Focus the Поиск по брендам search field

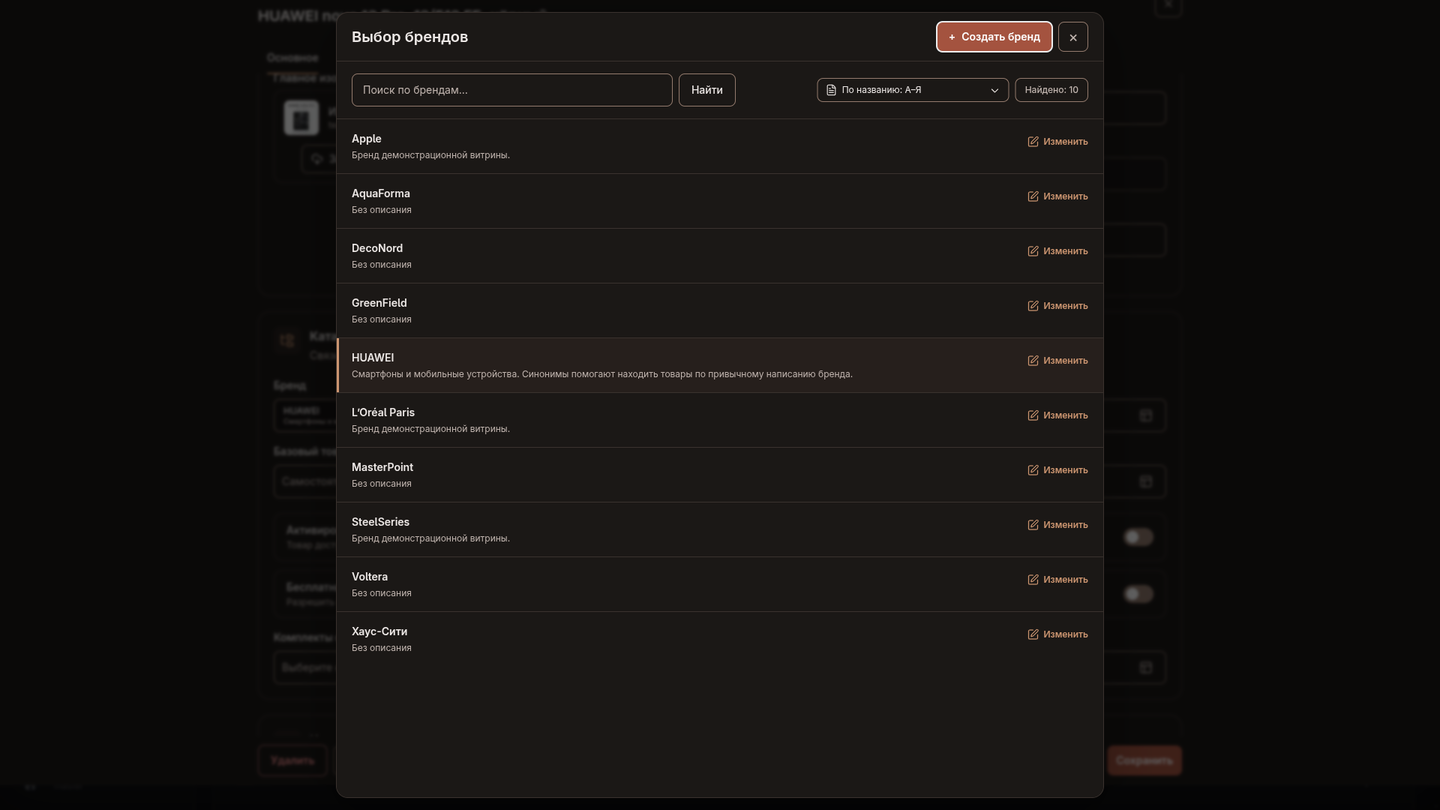tap(512, 90)
